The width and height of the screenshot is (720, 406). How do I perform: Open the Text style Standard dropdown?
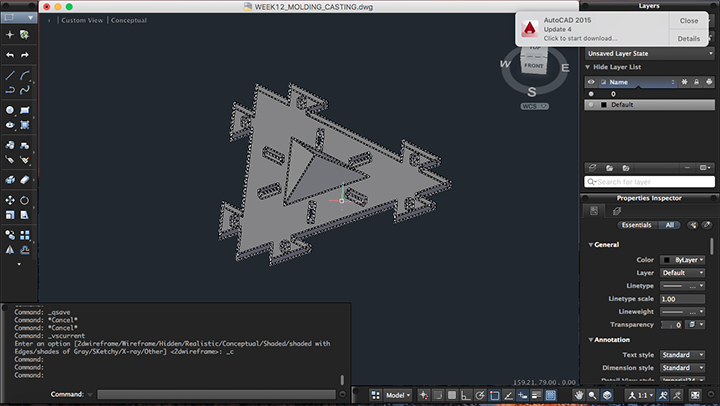[682, 355]
